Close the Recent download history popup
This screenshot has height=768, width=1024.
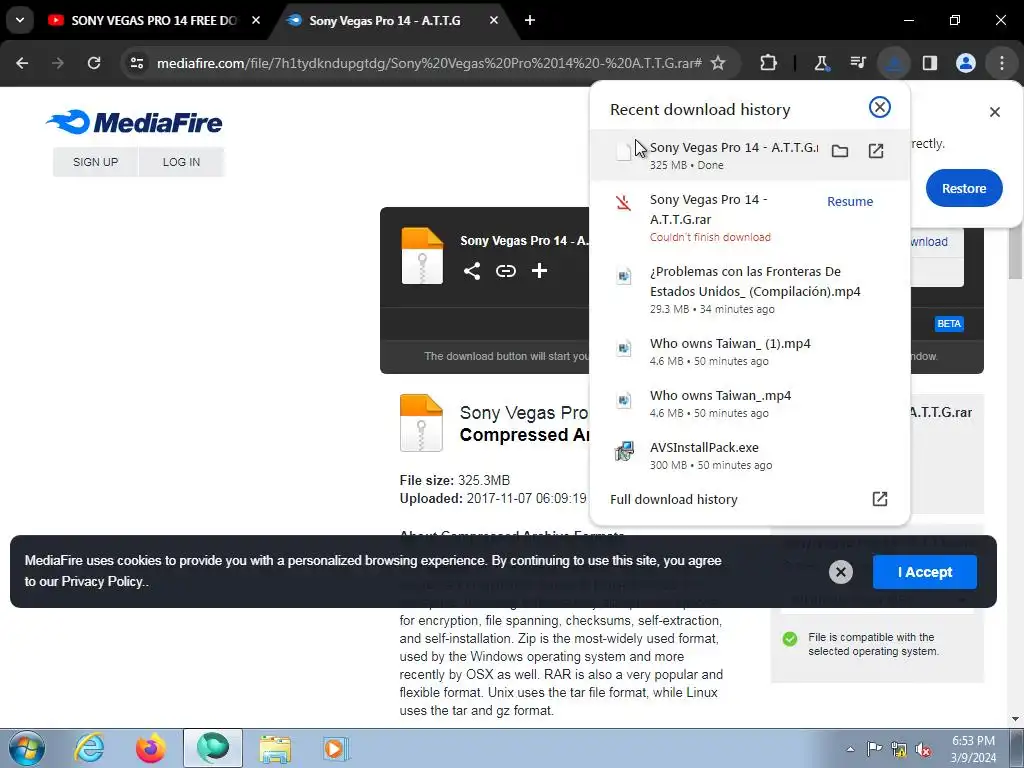[880, 107]
